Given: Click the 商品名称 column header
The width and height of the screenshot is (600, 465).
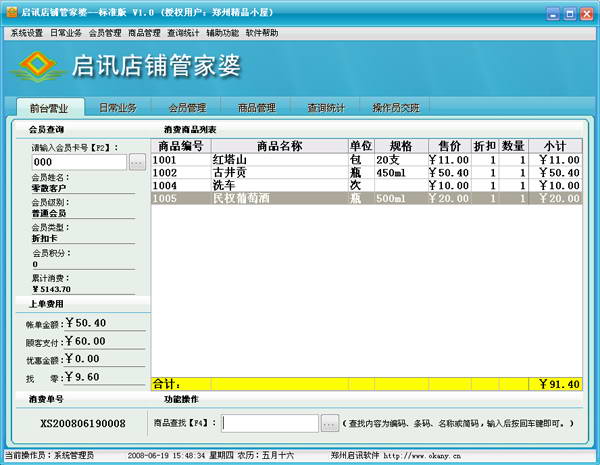Looking at the screenshot, I should pos(279,146).
